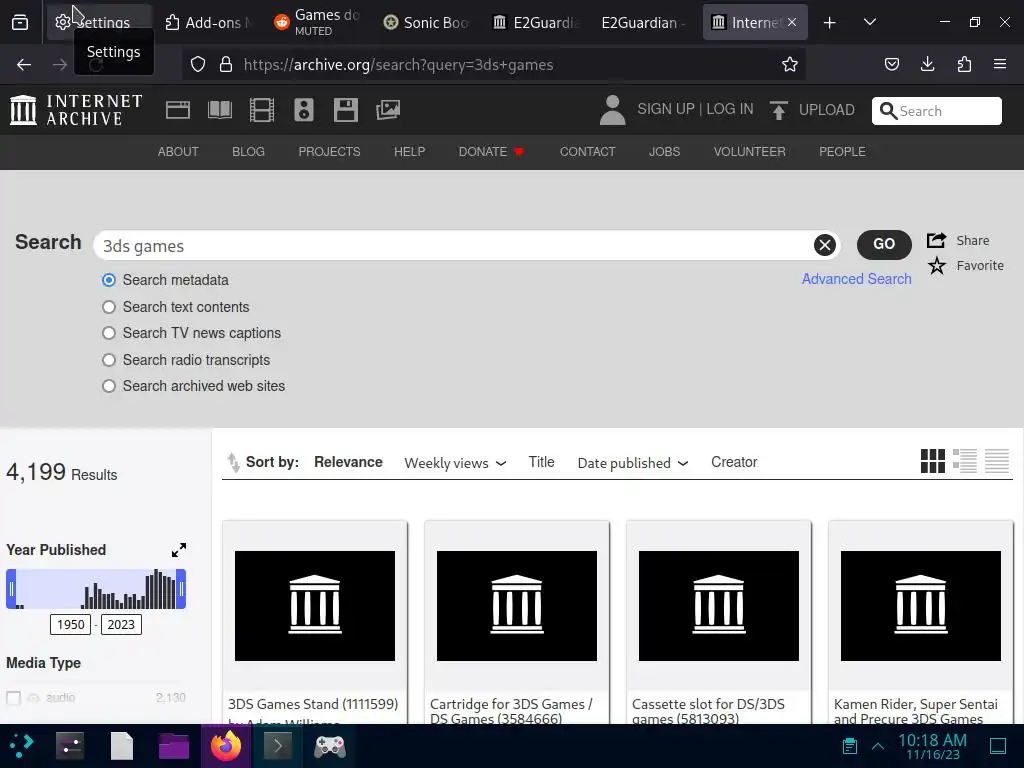Screen dimensions: 1024x768
Task: Open the Video film strip icon
Action: pos(262,110)
